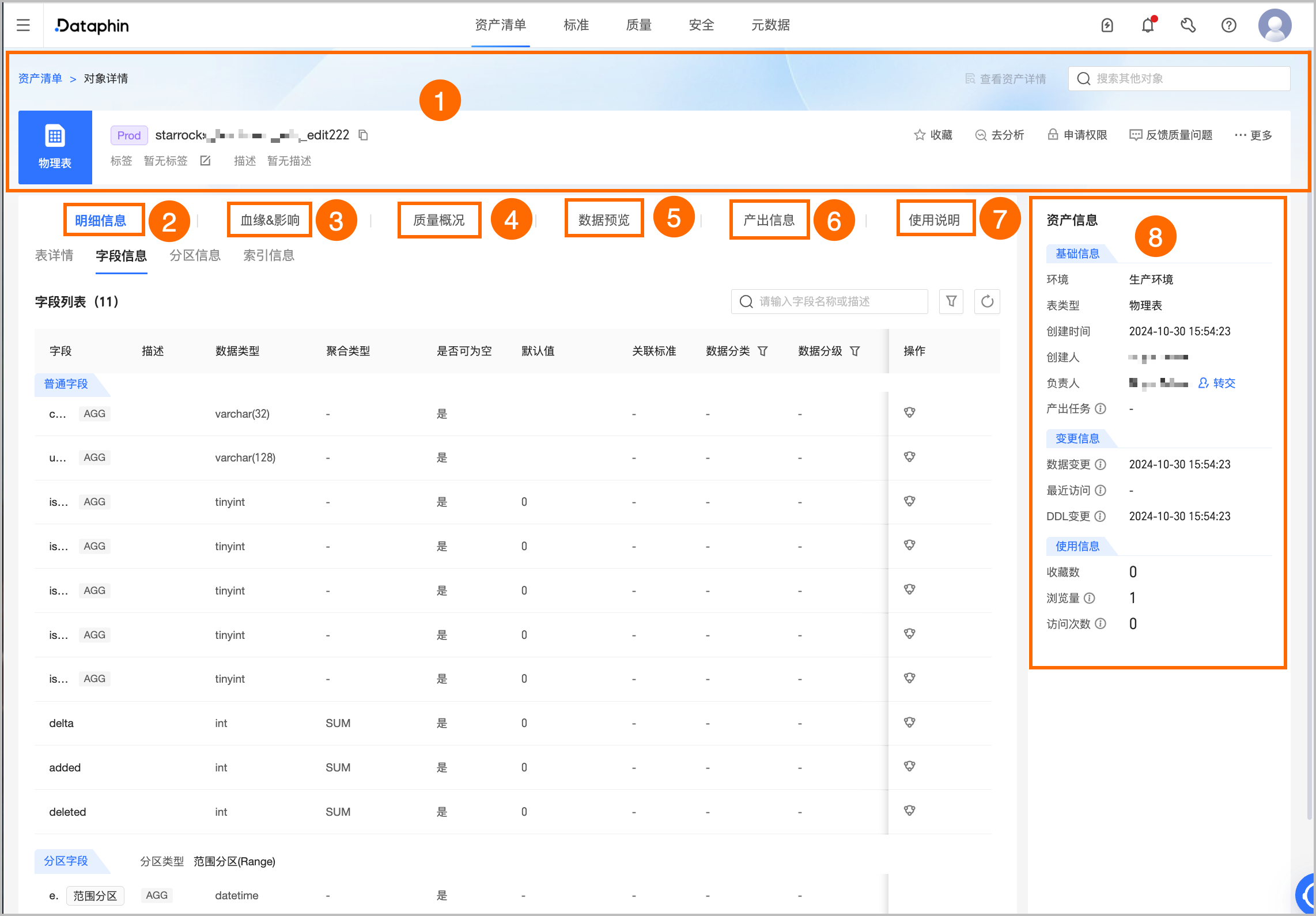
Task: Switch to 数据预览 tab
Action: tap(604, 220)
